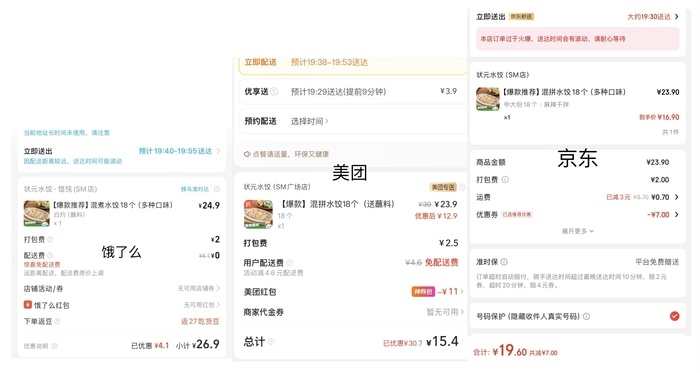Click the speaker icon before 点餐请适量
The image size is (700, 373).
point(247,154)
